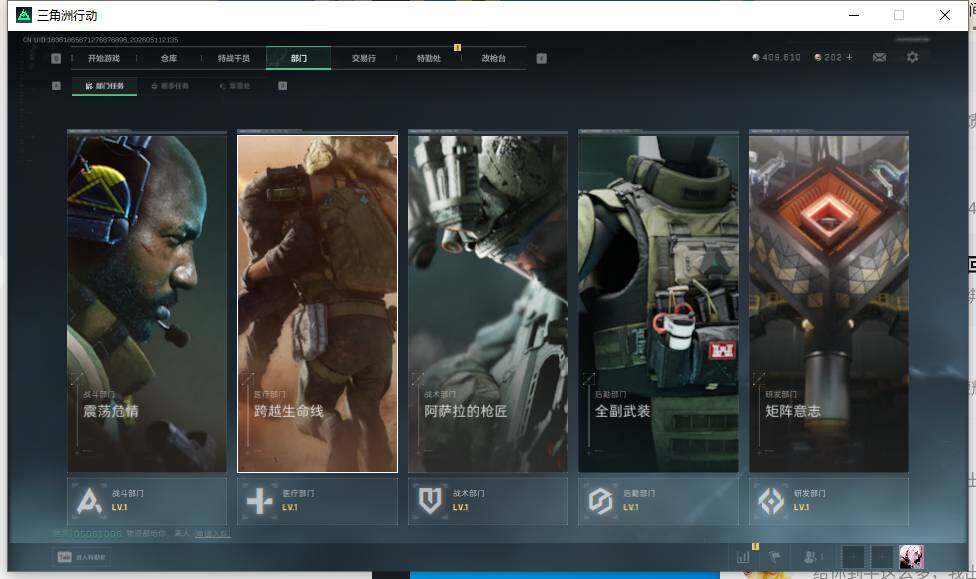Open the 开始游戏 tab
976x579 pixels.
pyautogui.click(x=103, y=58)
